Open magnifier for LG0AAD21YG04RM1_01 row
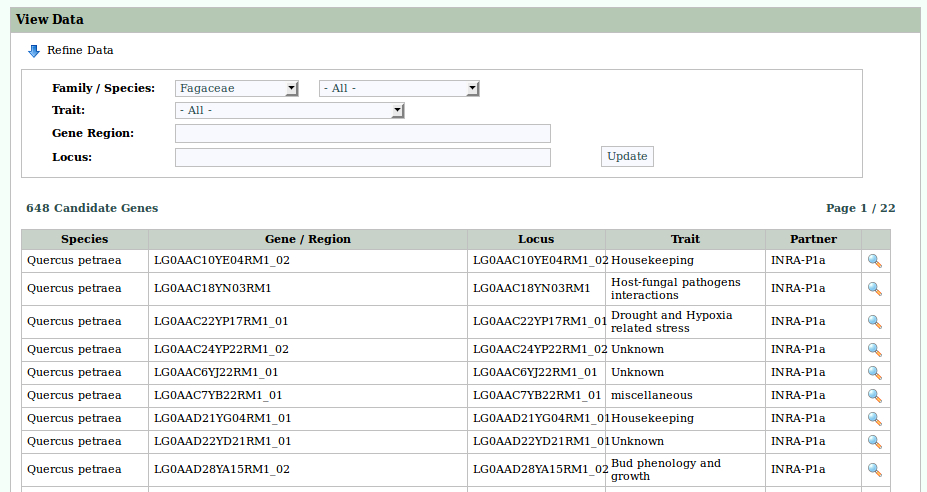The height and width of the screenshot is (492, 927). click(874, 419)
